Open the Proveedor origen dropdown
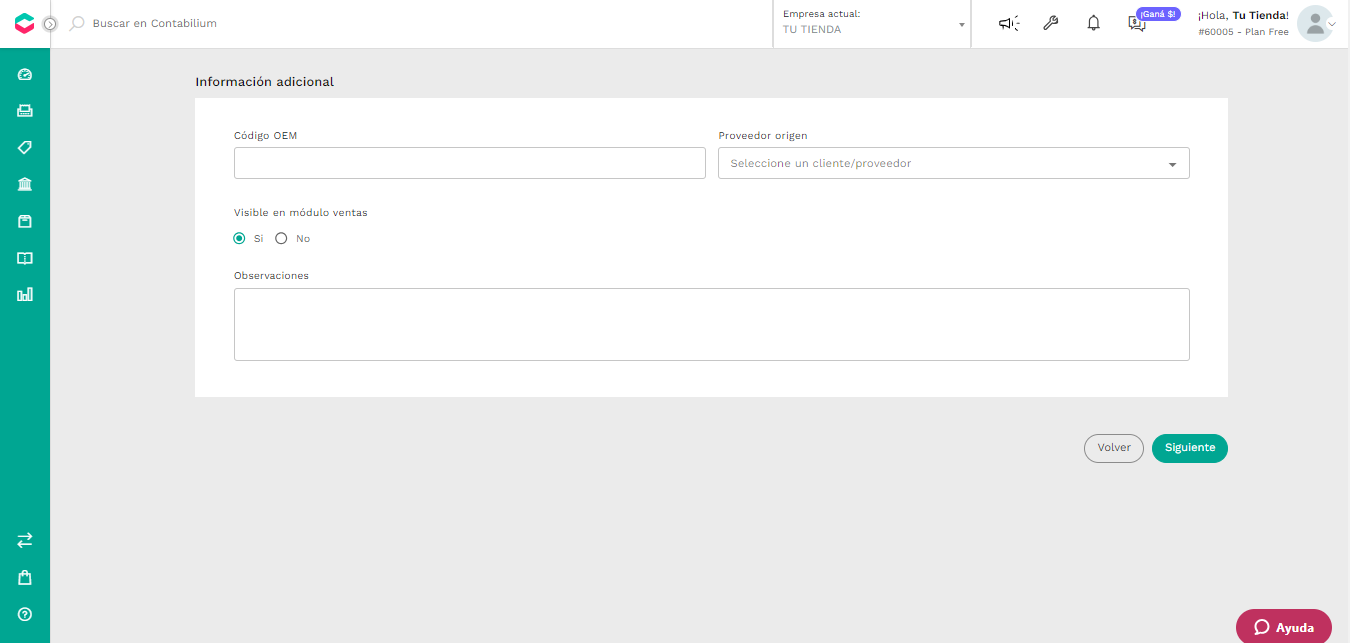This screenshot has height=643, width=1350. pos(954,163)
